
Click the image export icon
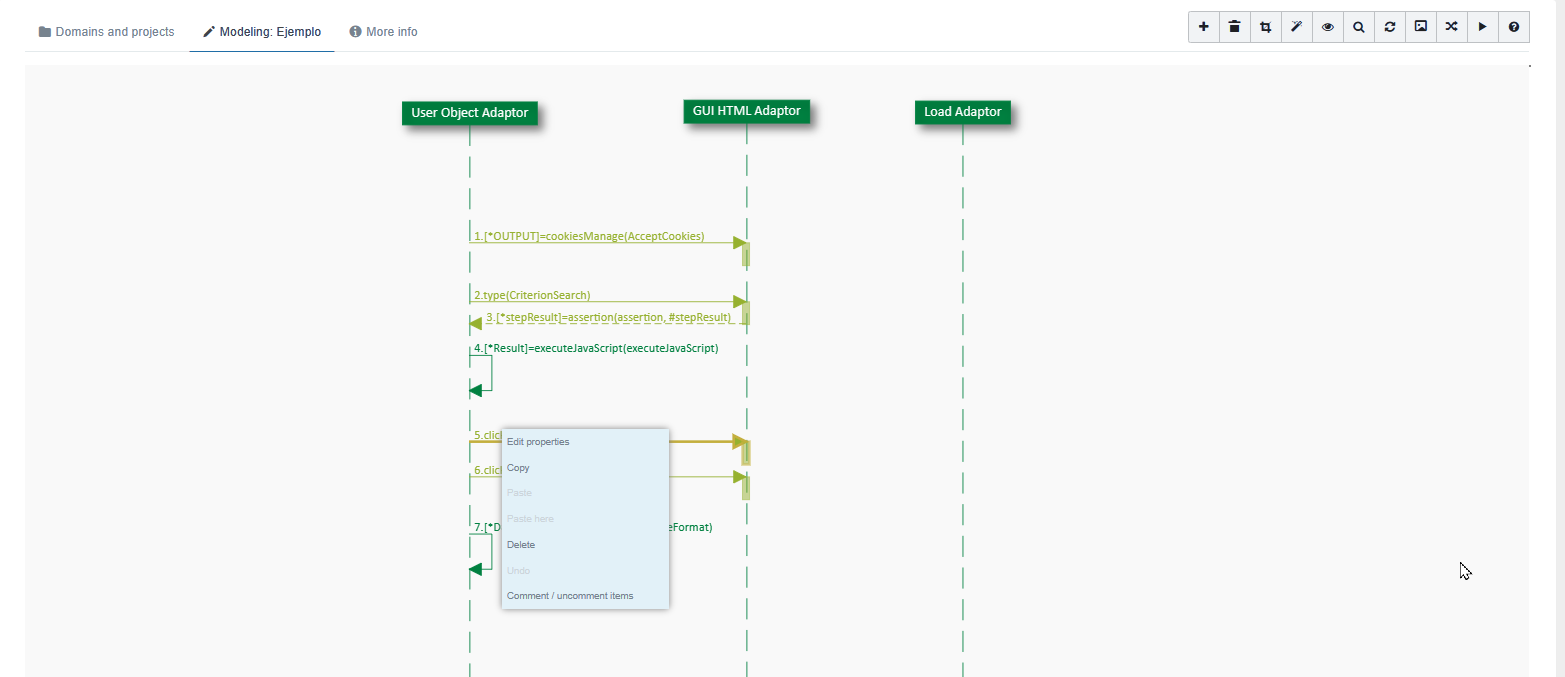click(1420, 27)
